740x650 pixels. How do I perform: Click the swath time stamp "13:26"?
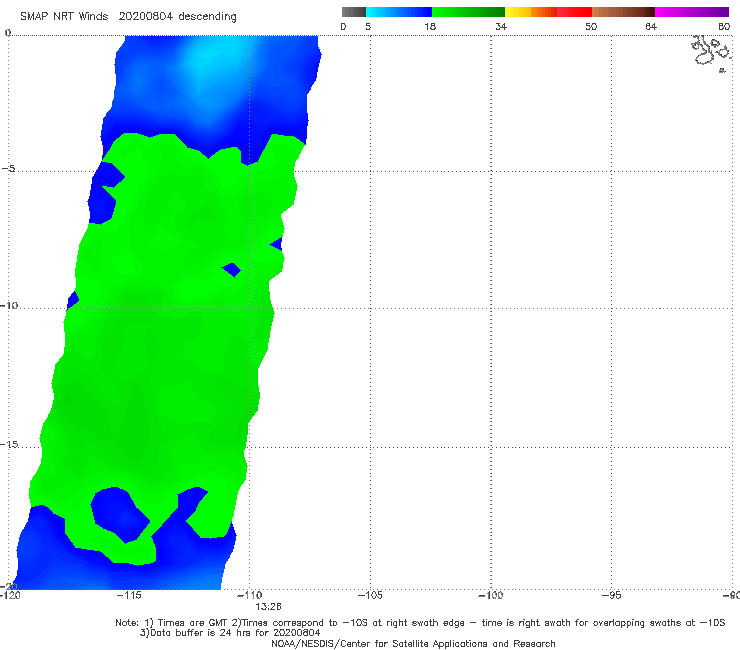(x=269, y=607)
